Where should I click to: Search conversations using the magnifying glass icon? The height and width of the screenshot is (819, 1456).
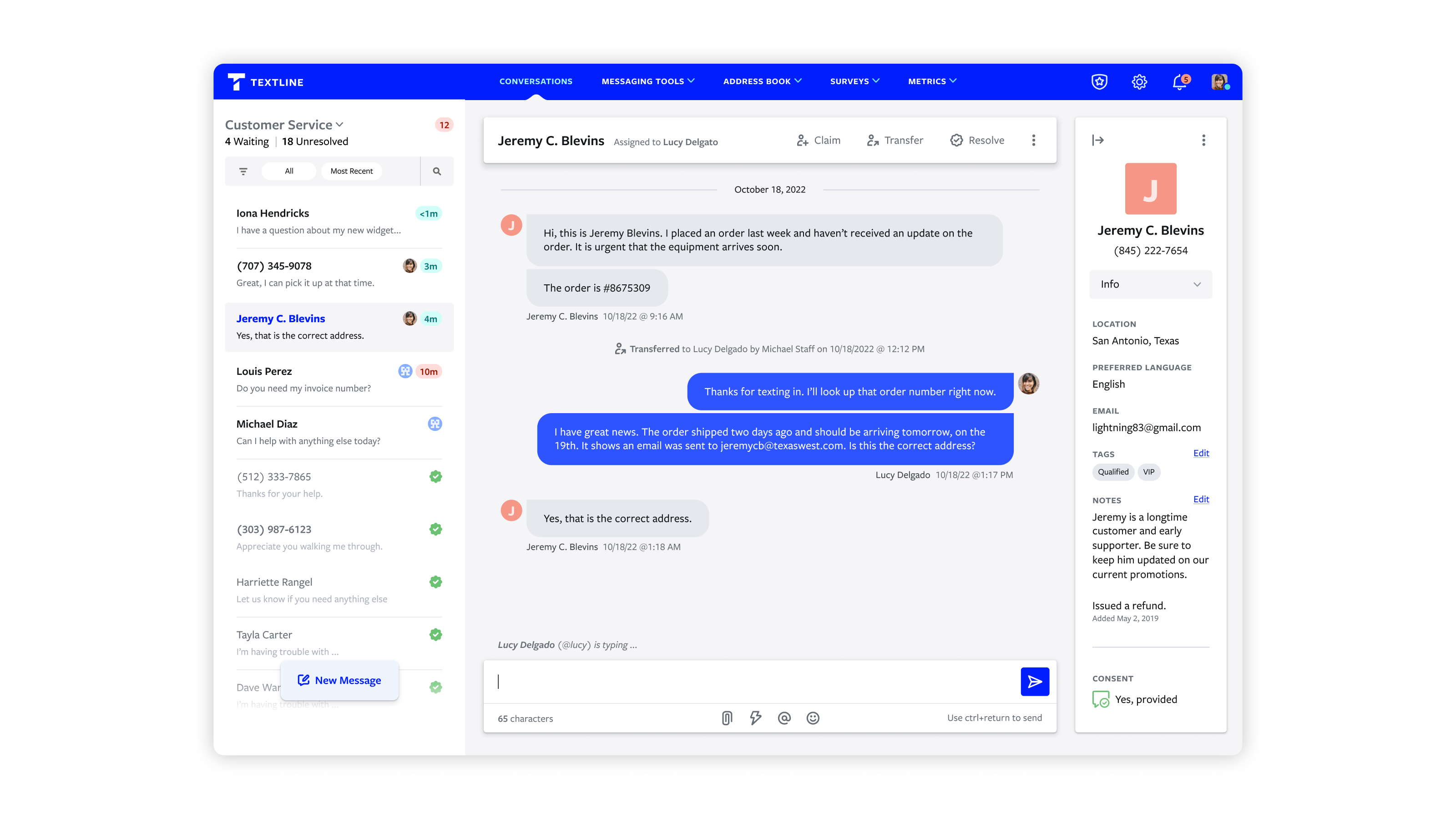tap(437, 171)
